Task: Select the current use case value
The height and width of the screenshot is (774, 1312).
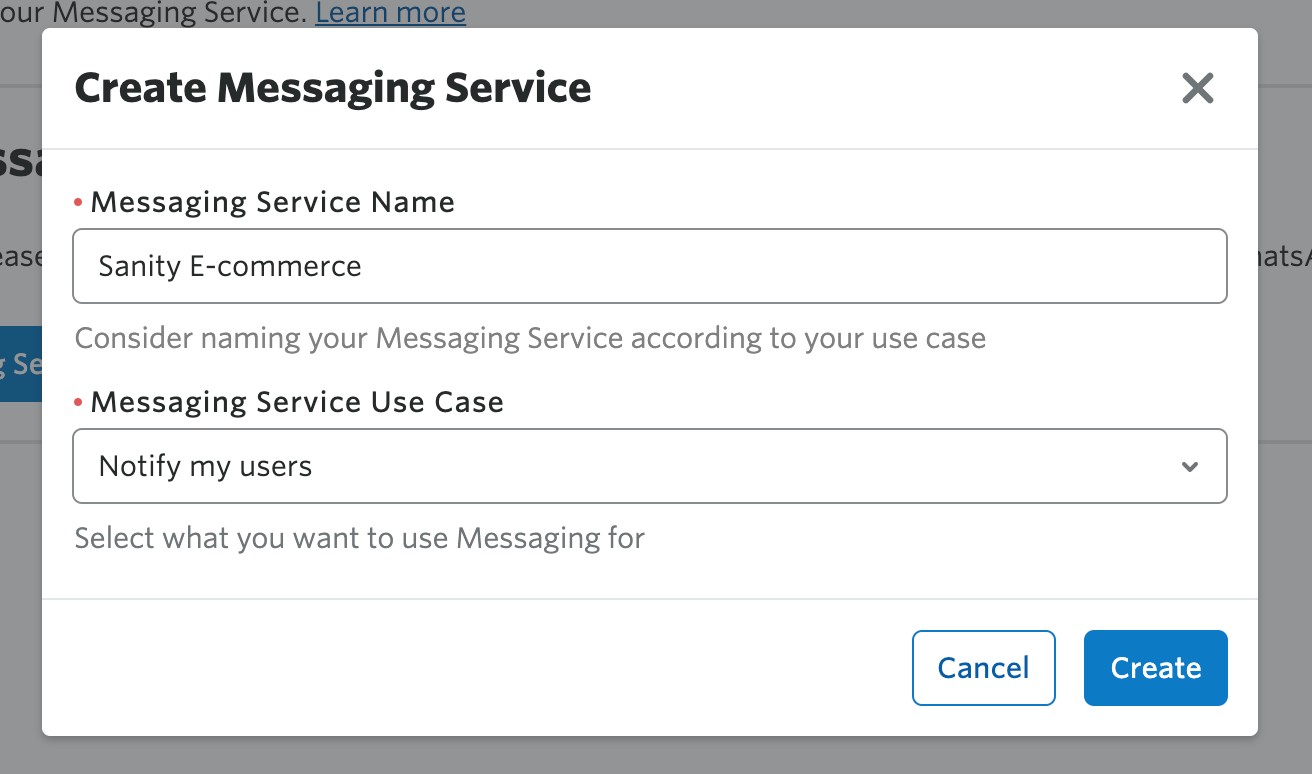Action: 204,466
